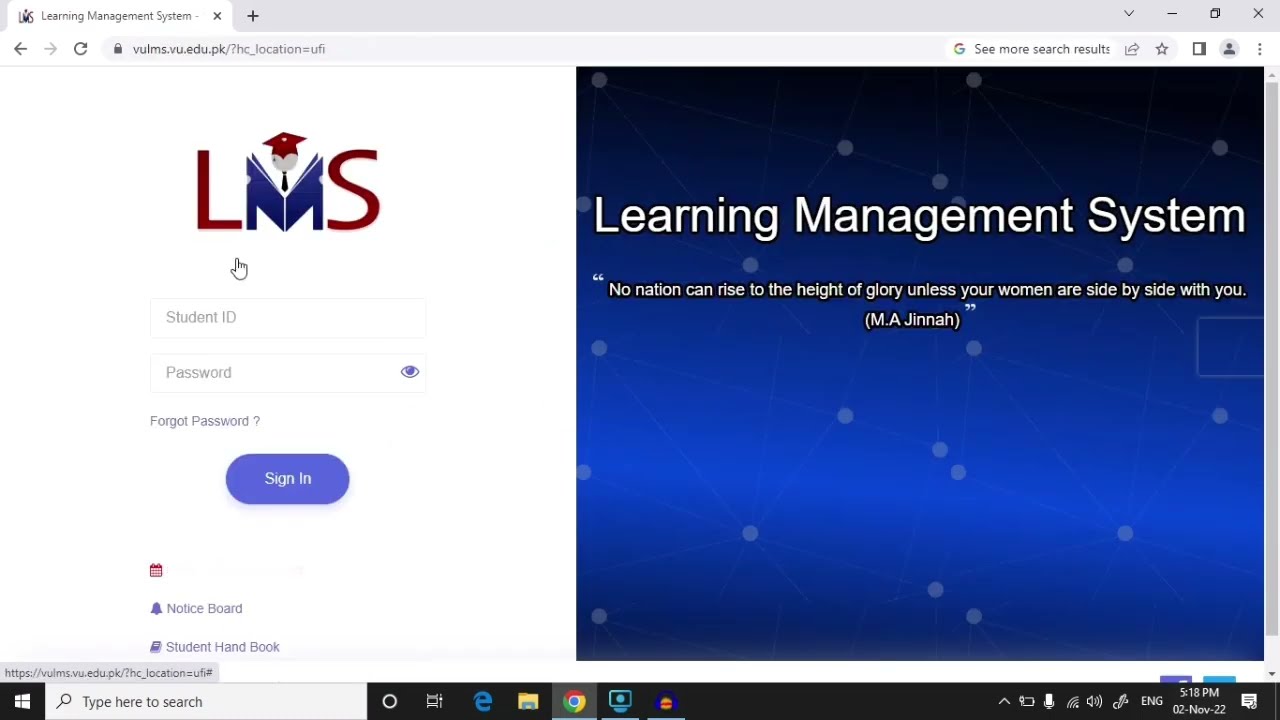Close the Learning Management System tab
Image resolution: width=1280 pixels, height=720 pixels.
point(217,16)
